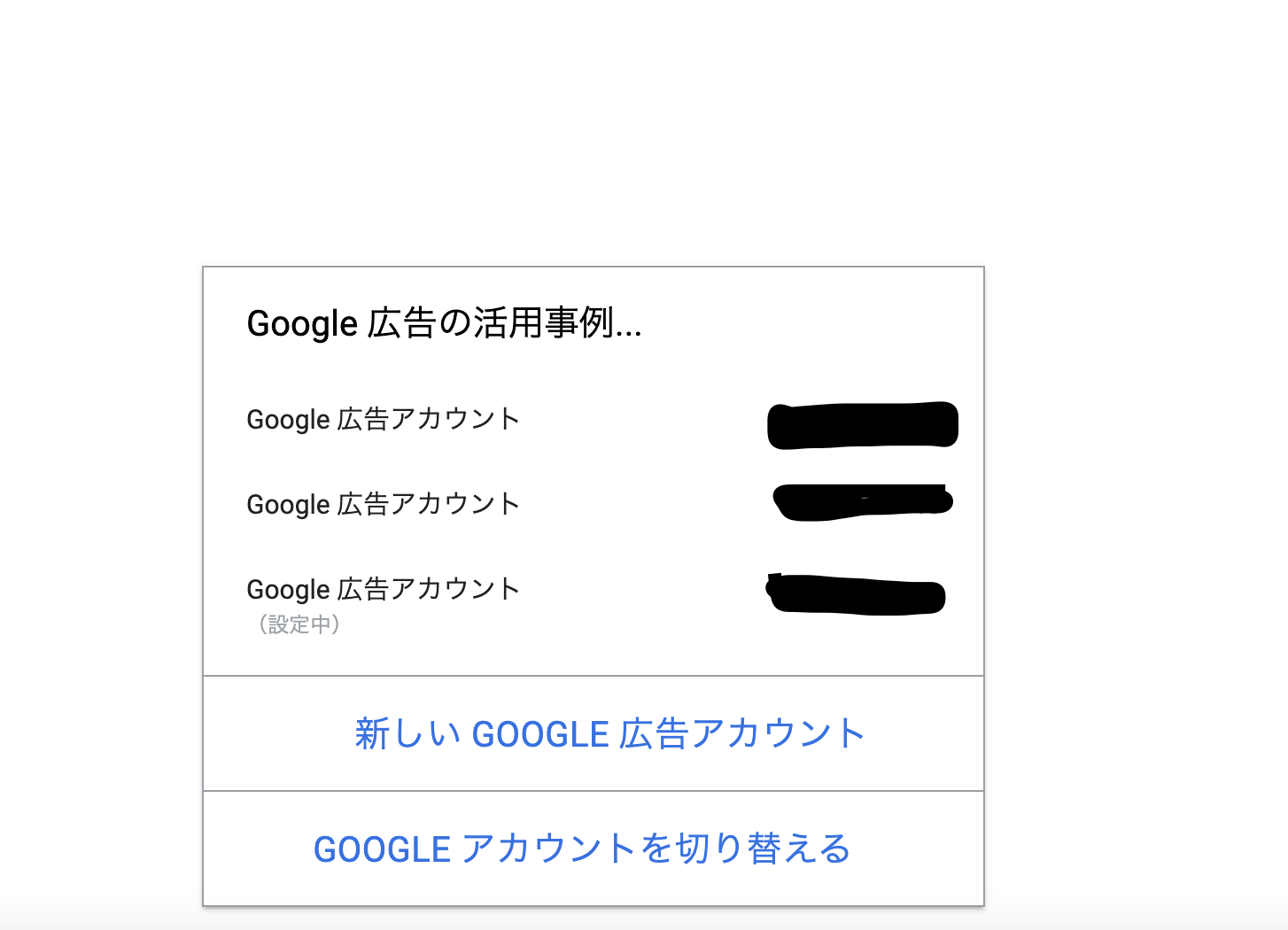The width and height of the screenshot is (1288, 930).
Task: Click the Google 広告アカウント label on top row
Action: tap(383, 420)
